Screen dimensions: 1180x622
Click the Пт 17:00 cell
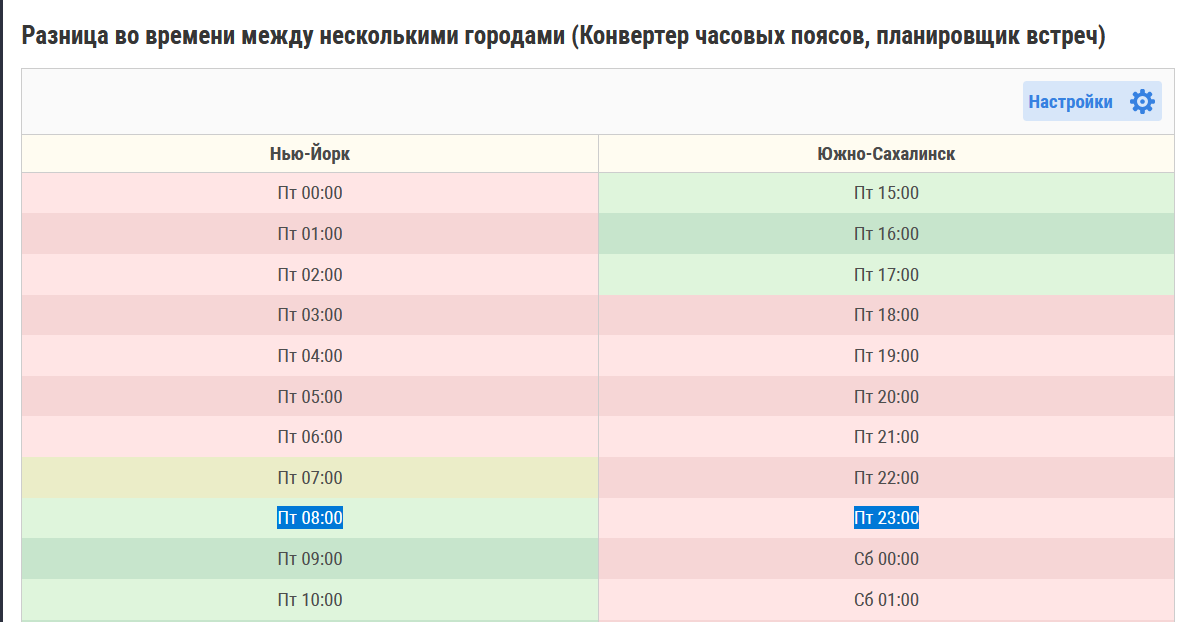coord(887,275)
